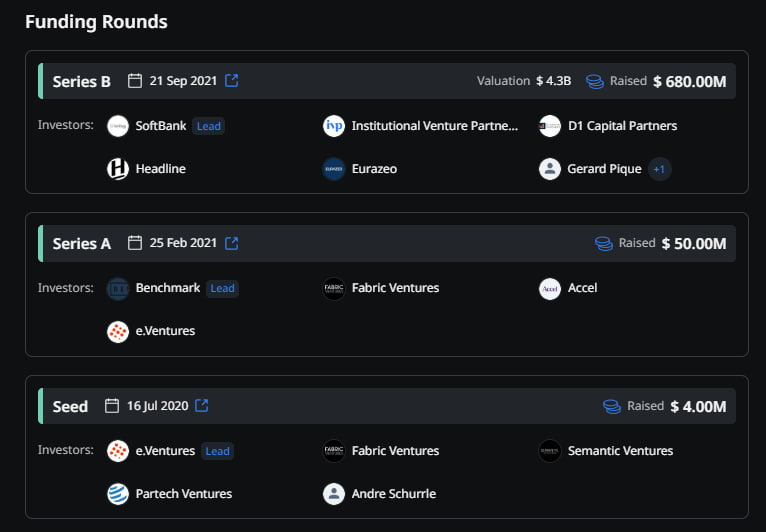
Task: Click Fabric Ventures in the Series A round
Action: click(x=395, y=288)
